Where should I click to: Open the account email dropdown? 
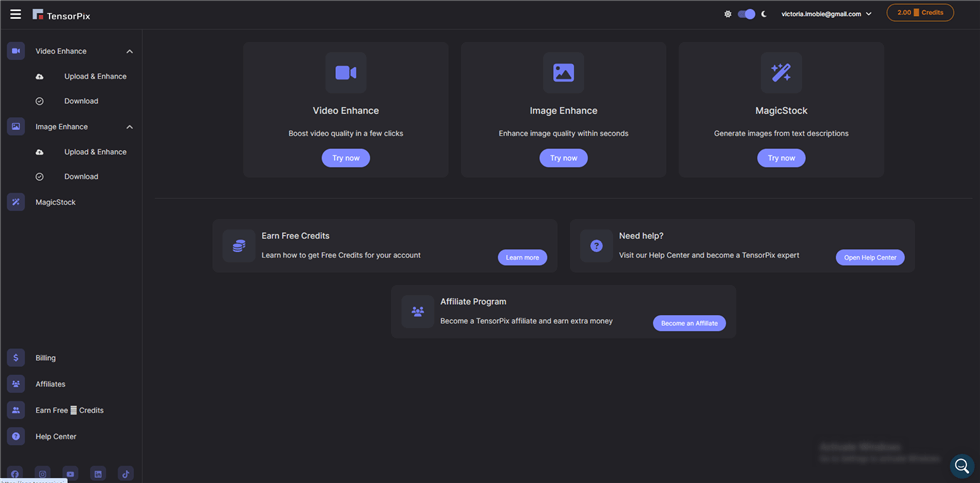826,14
